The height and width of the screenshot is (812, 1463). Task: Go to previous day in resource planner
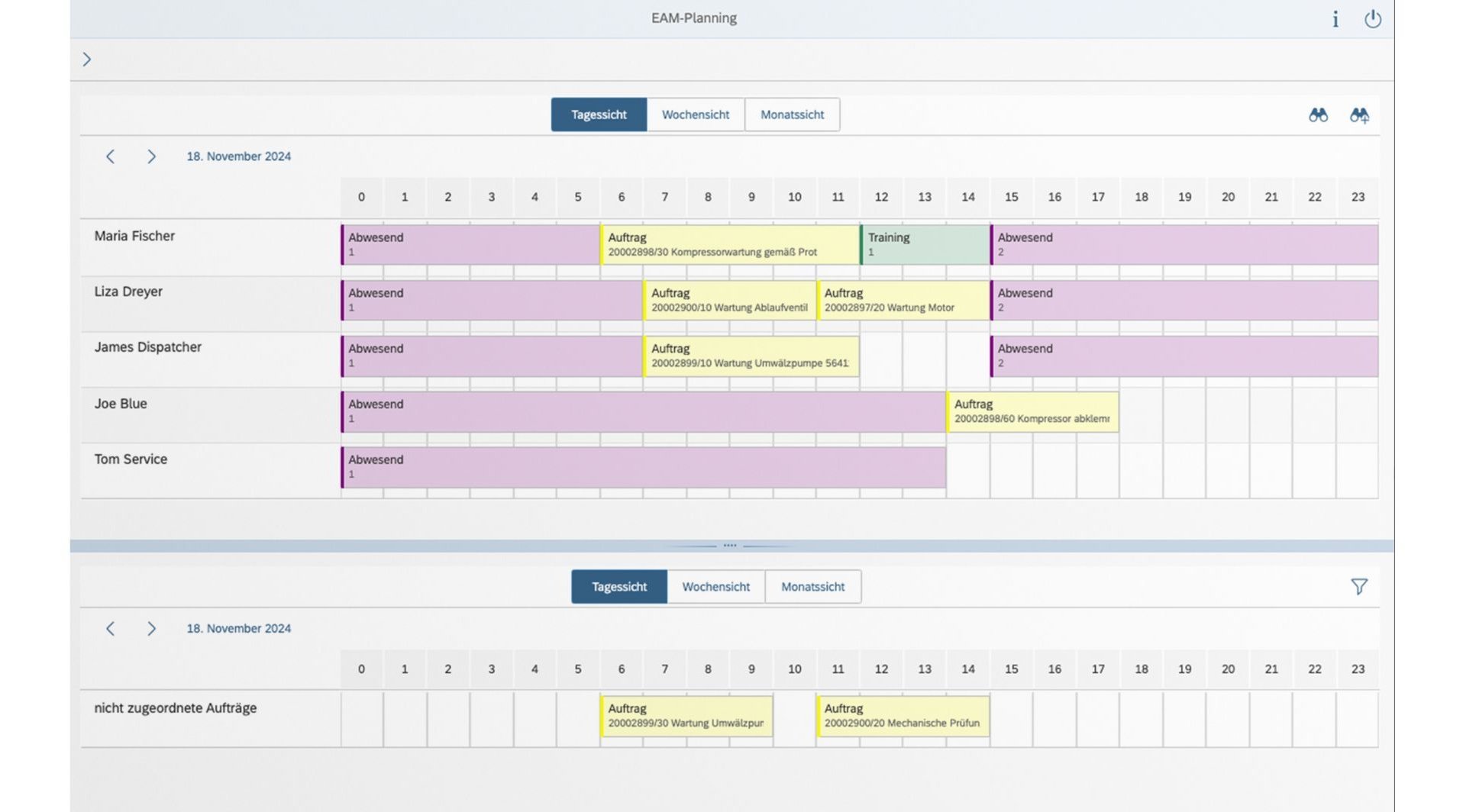111,156
